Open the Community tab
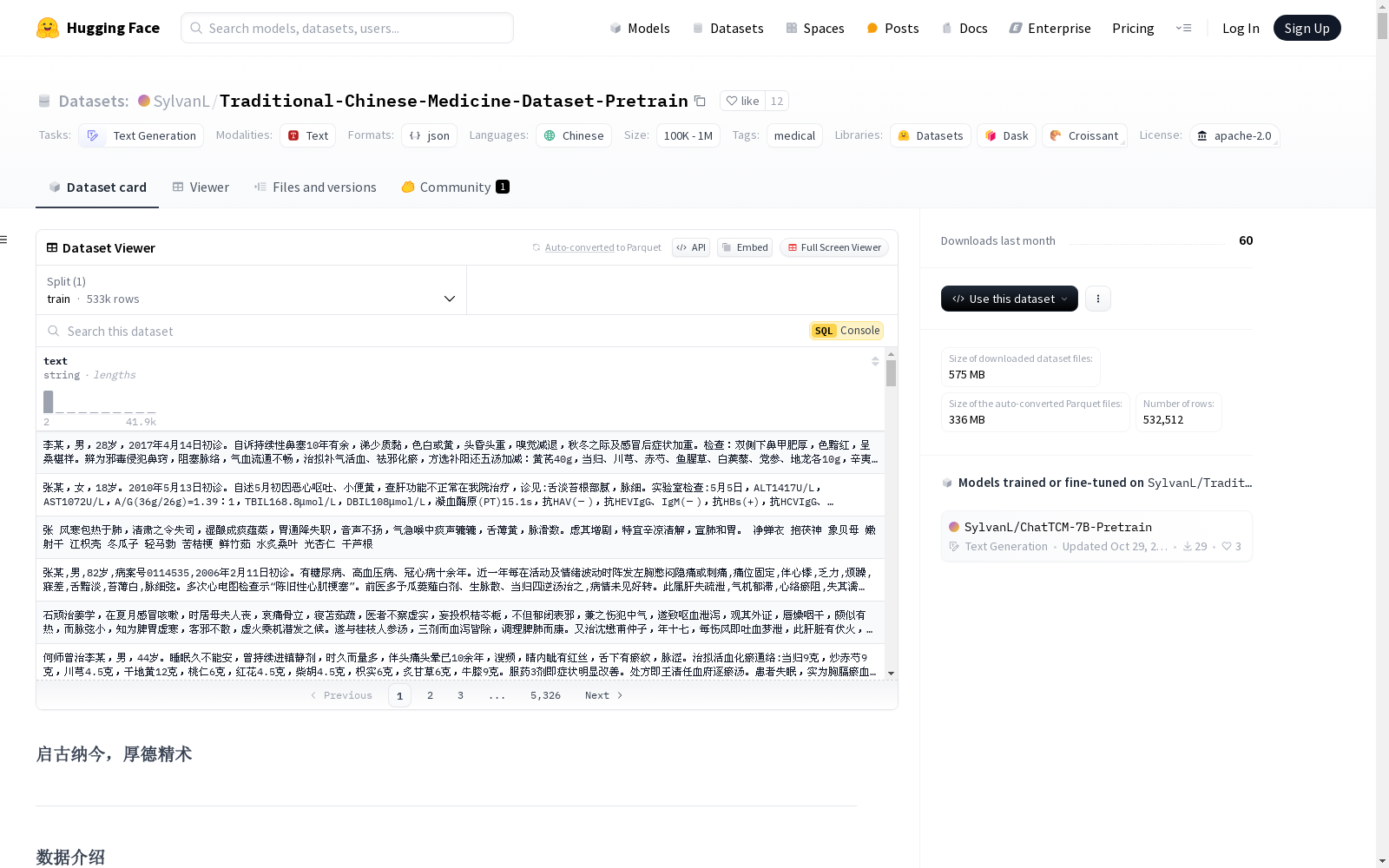 [456, 187]
